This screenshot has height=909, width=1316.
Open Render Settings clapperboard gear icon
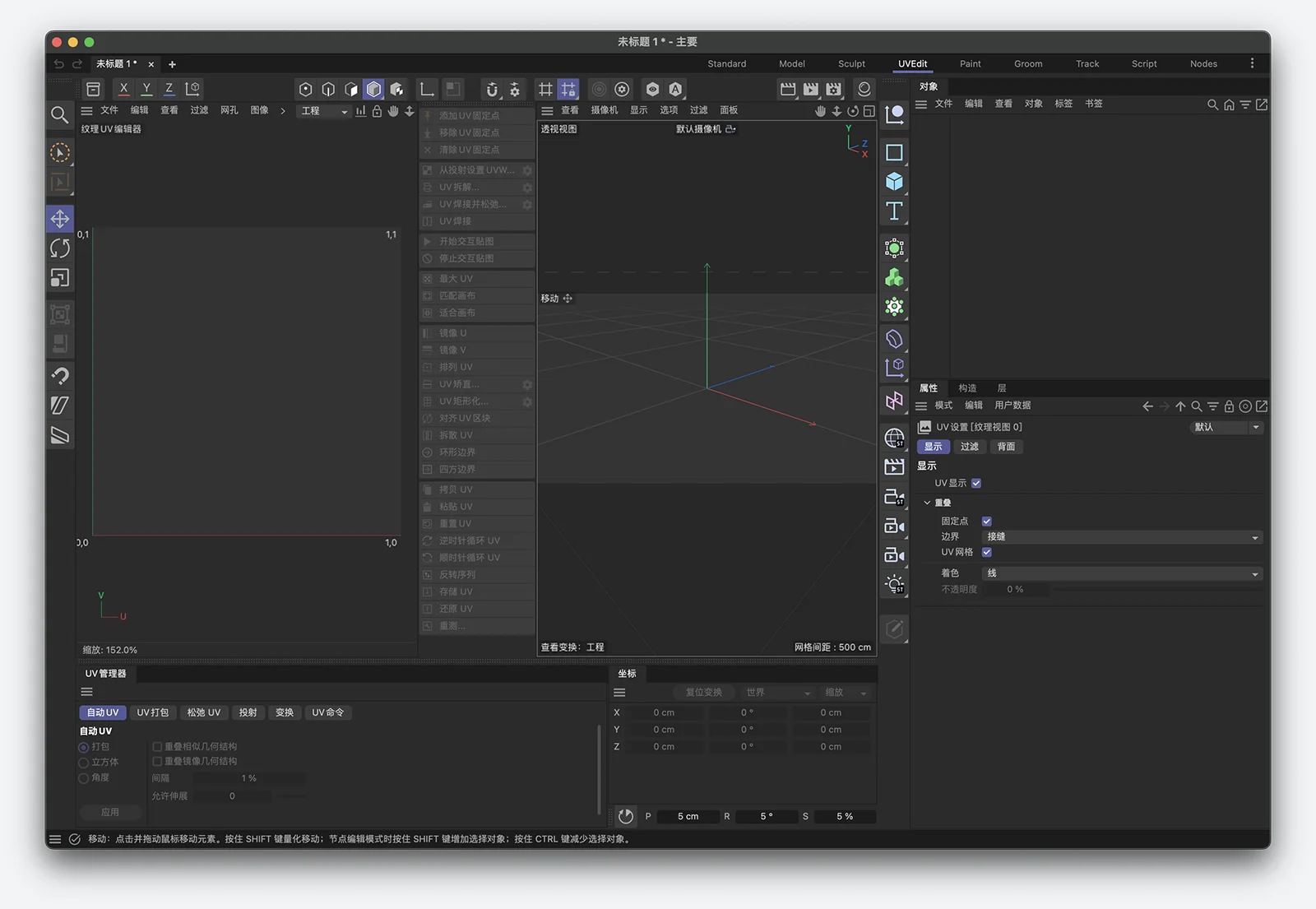(834, 89)
